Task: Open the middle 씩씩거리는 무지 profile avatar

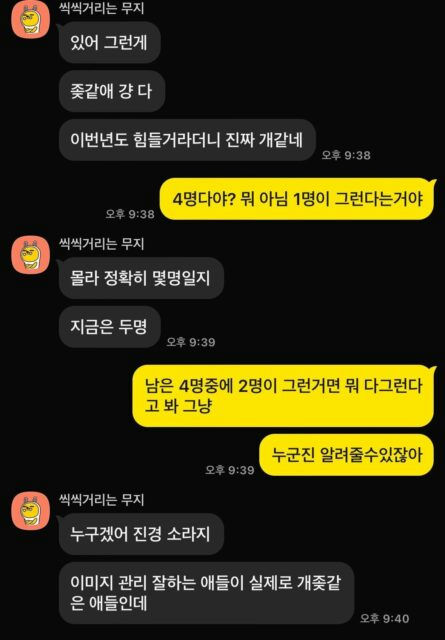Action: tap(31, 255)
